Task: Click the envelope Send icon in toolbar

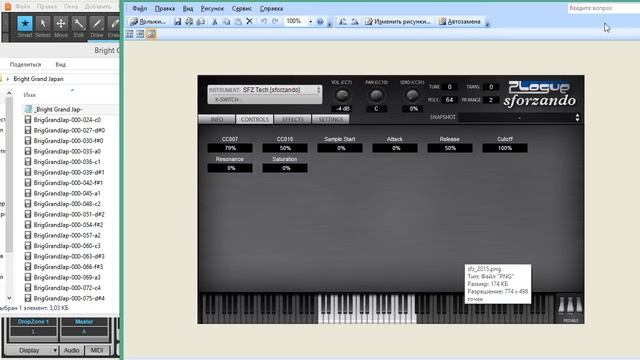Action: 201,22
